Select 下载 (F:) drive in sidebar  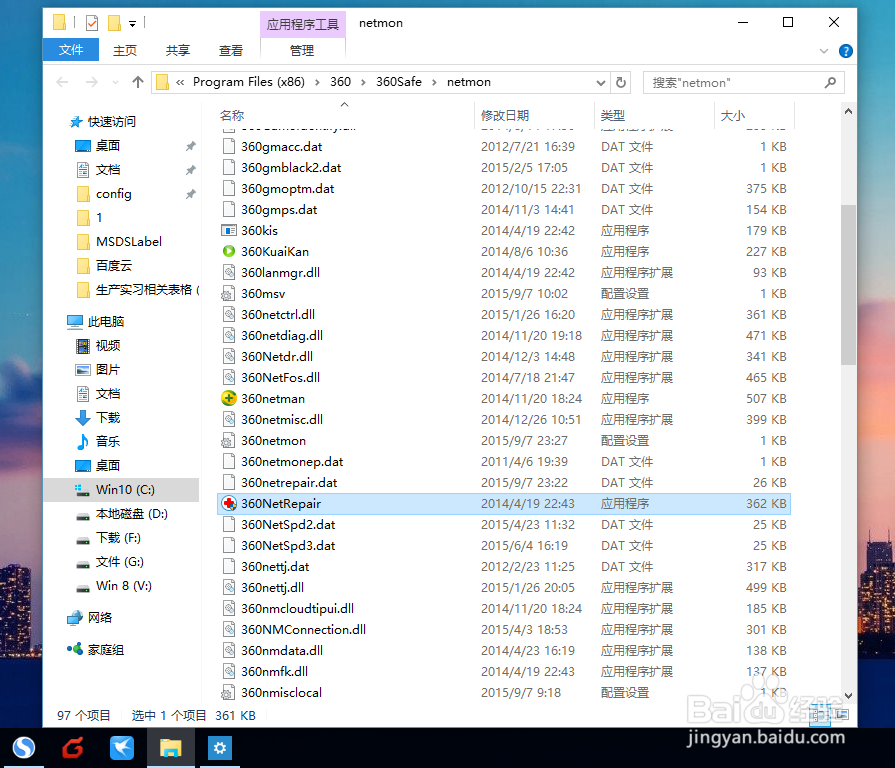coord(118,537)
